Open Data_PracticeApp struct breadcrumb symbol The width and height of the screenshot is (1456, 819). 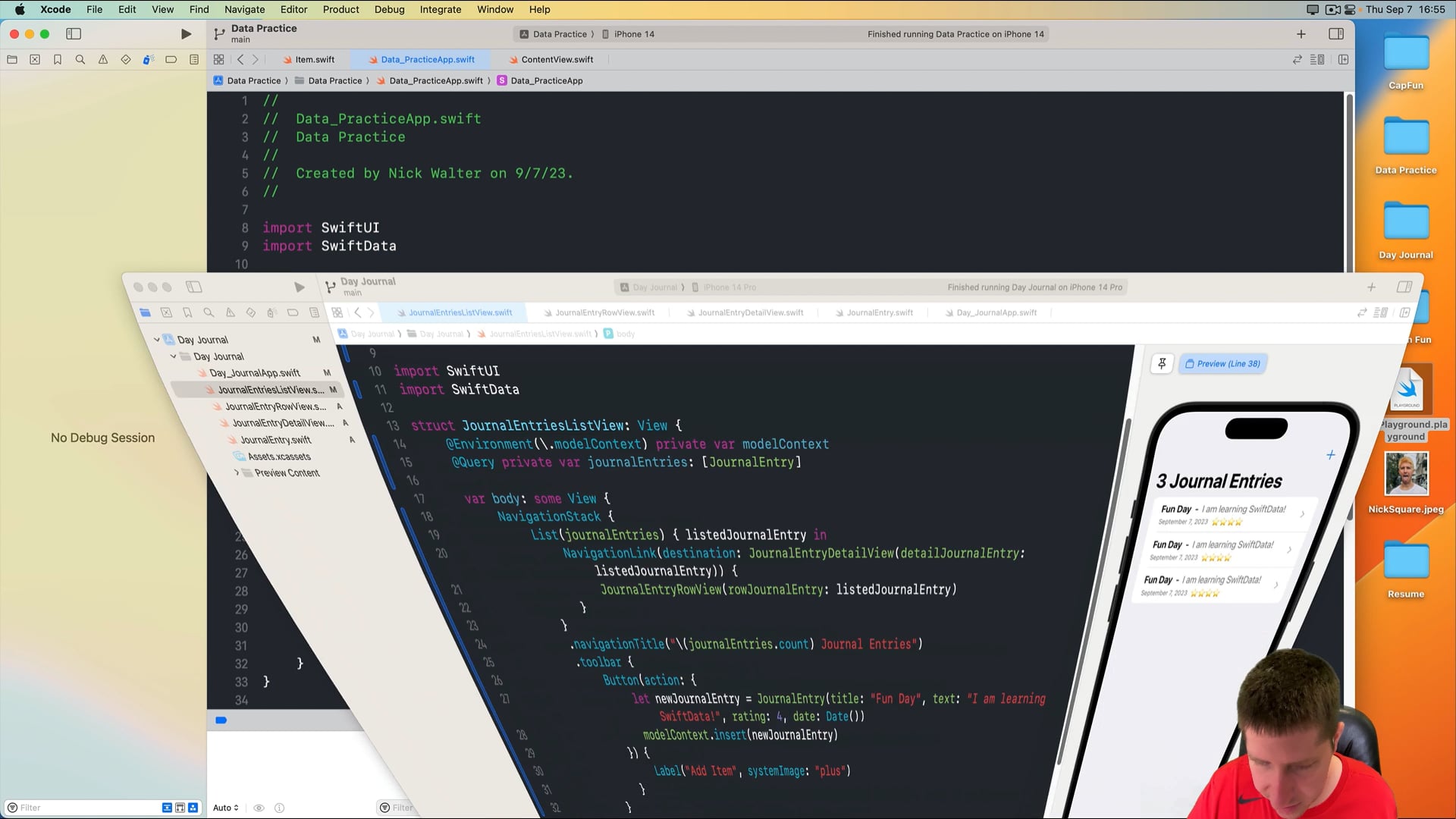(x=540, y=81)
